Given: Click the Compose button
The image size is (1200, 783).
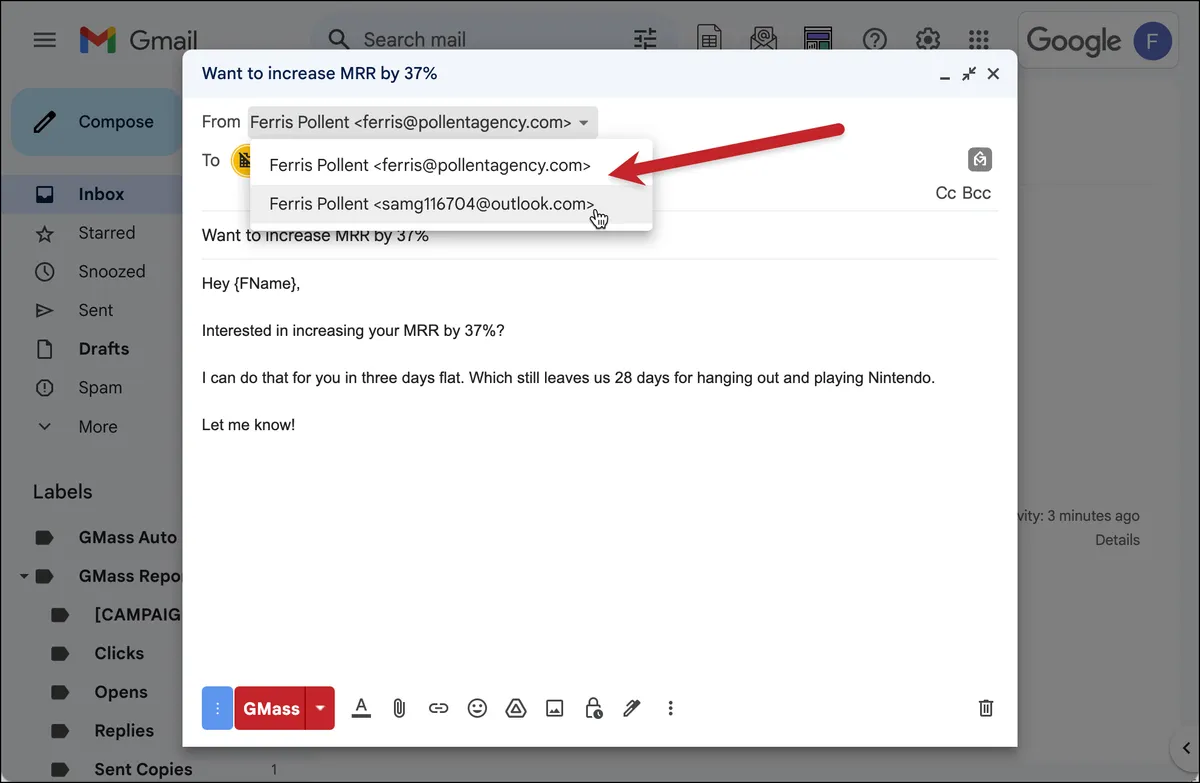Looking at the screenshot, I should click(x=97, y=122).
